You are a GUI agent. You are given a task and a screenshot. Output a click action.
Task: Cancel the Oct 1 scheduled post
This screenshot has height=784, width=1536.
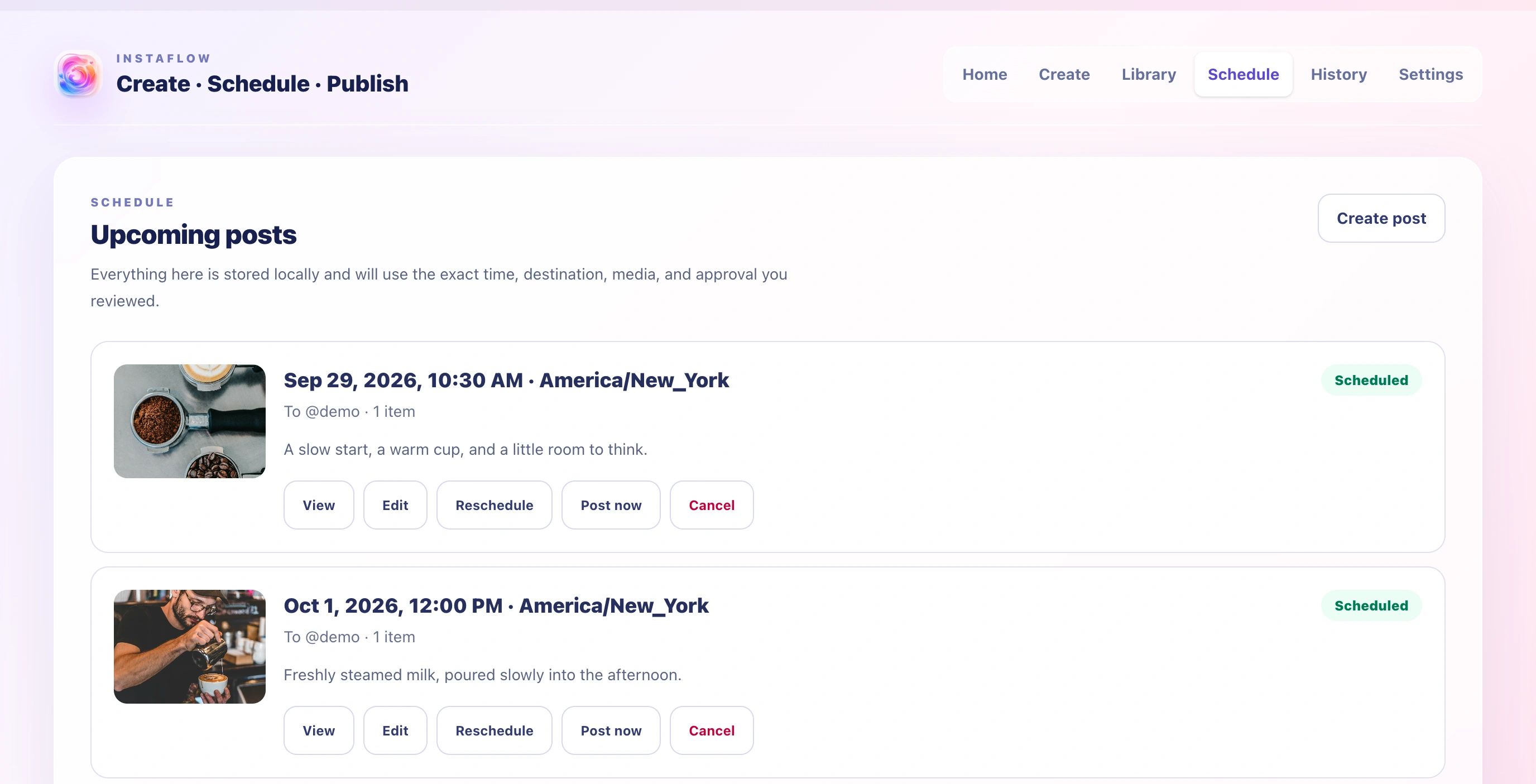(712, 730)
